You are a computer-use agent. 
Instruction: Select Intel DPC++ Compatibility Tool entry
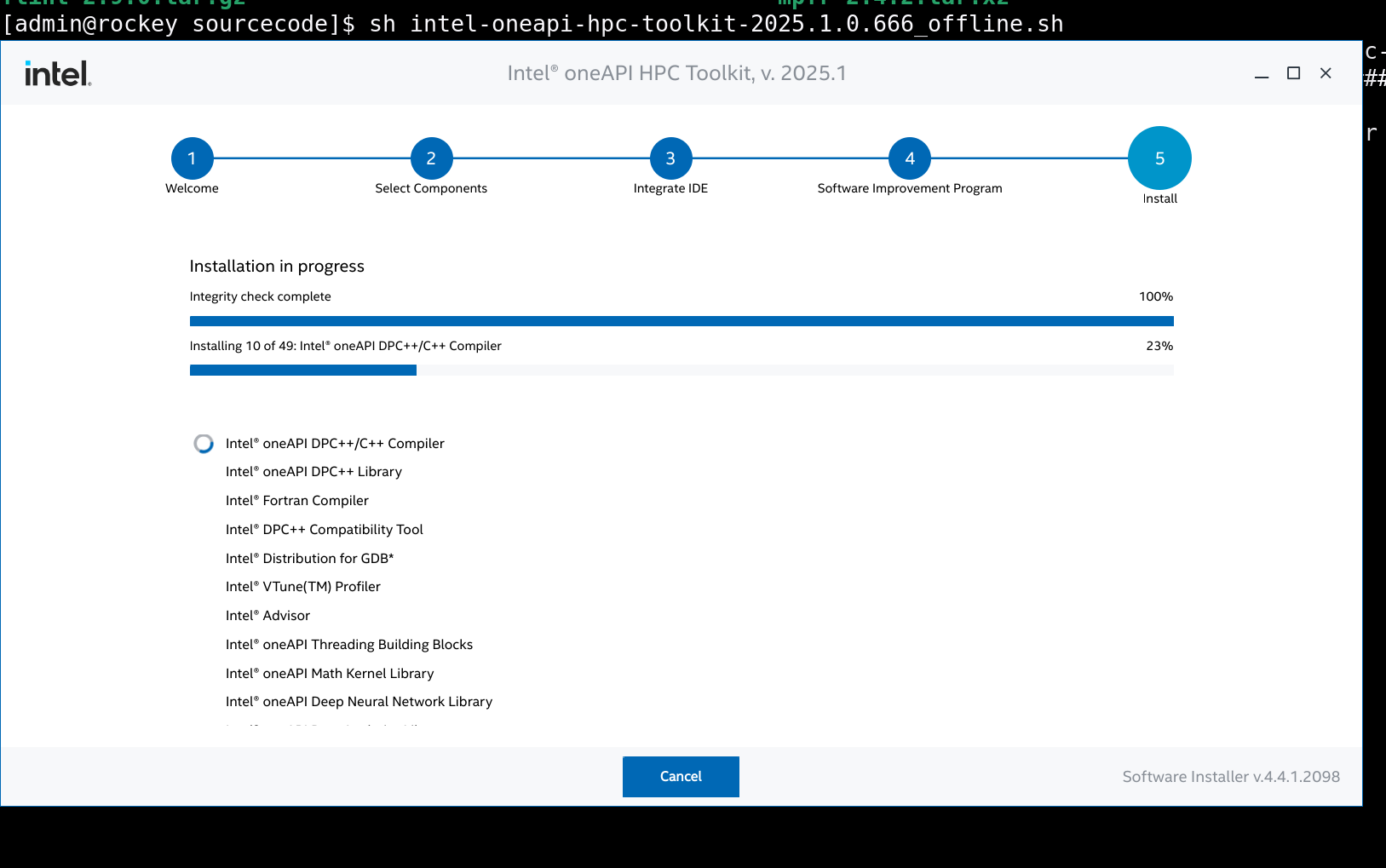tap(325, 530)
